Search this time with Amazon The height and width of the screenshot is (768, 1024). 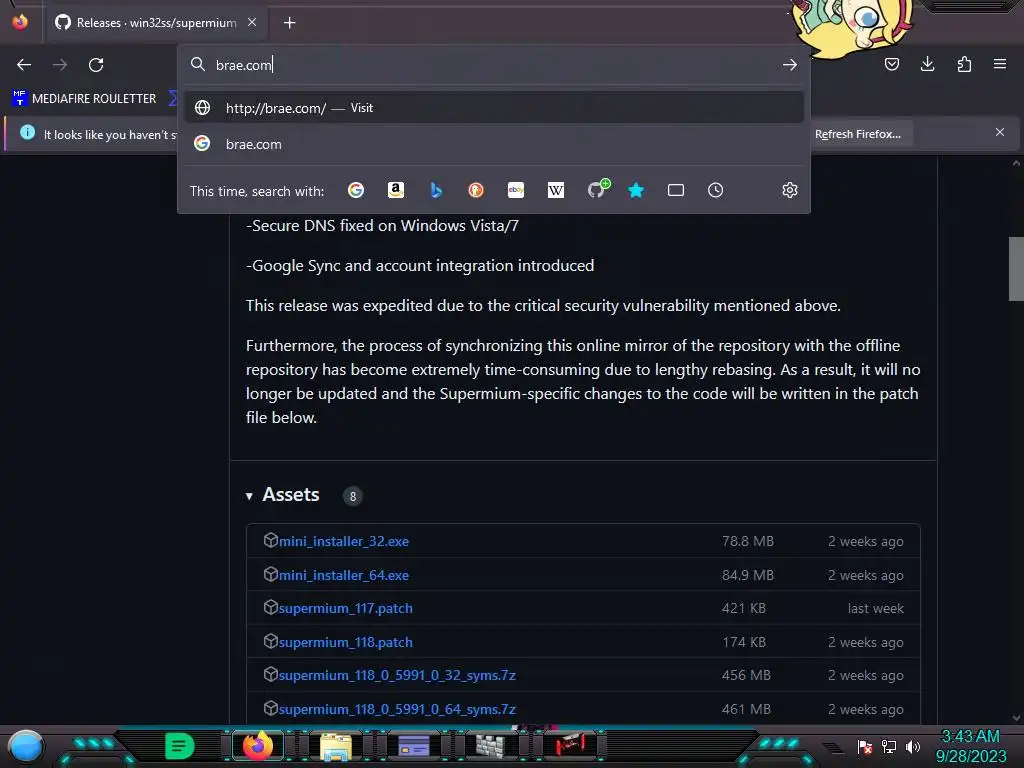coord(396,190)
